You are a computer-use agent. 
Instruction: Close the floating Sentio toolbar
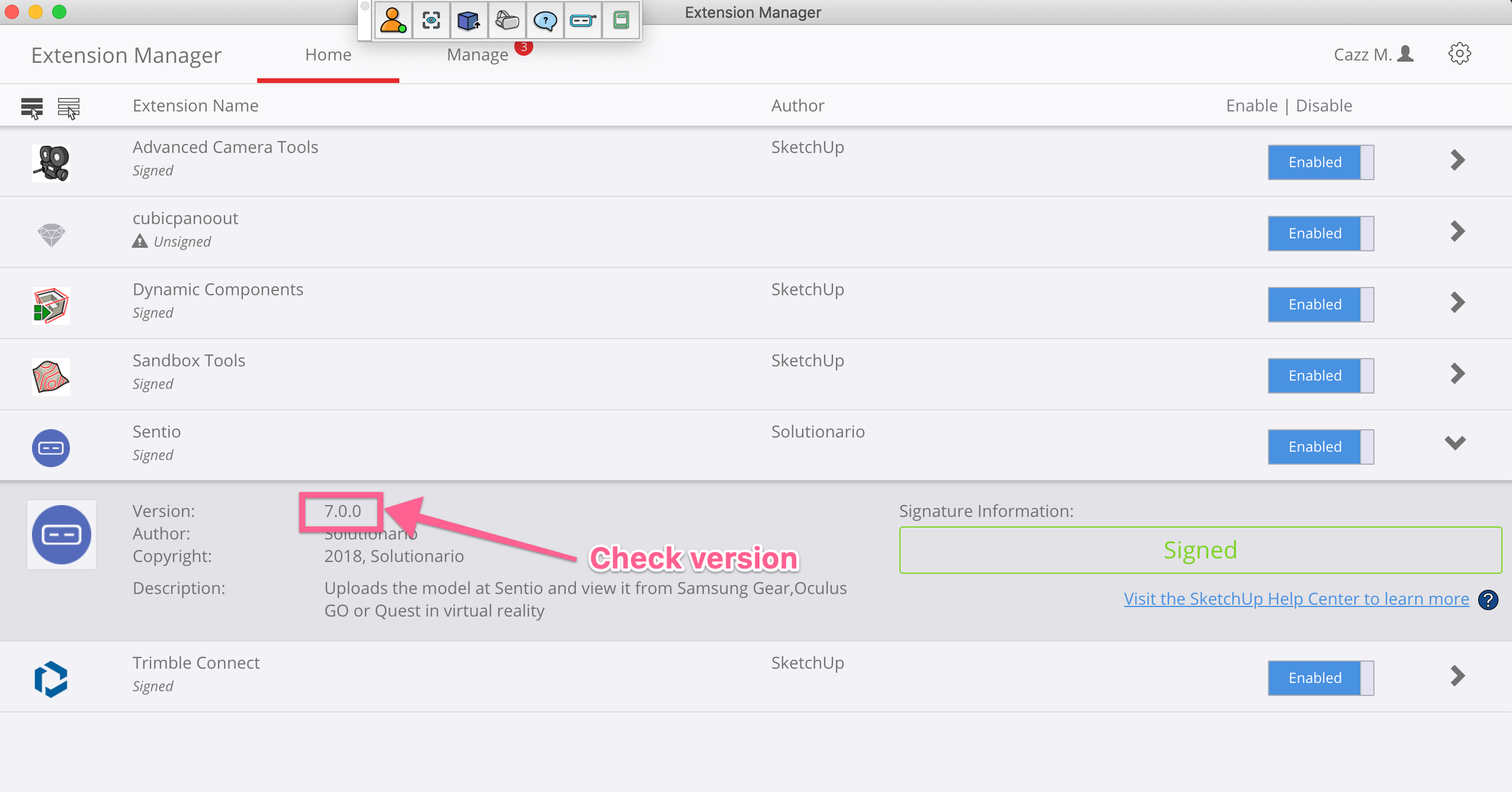[365, 7]
